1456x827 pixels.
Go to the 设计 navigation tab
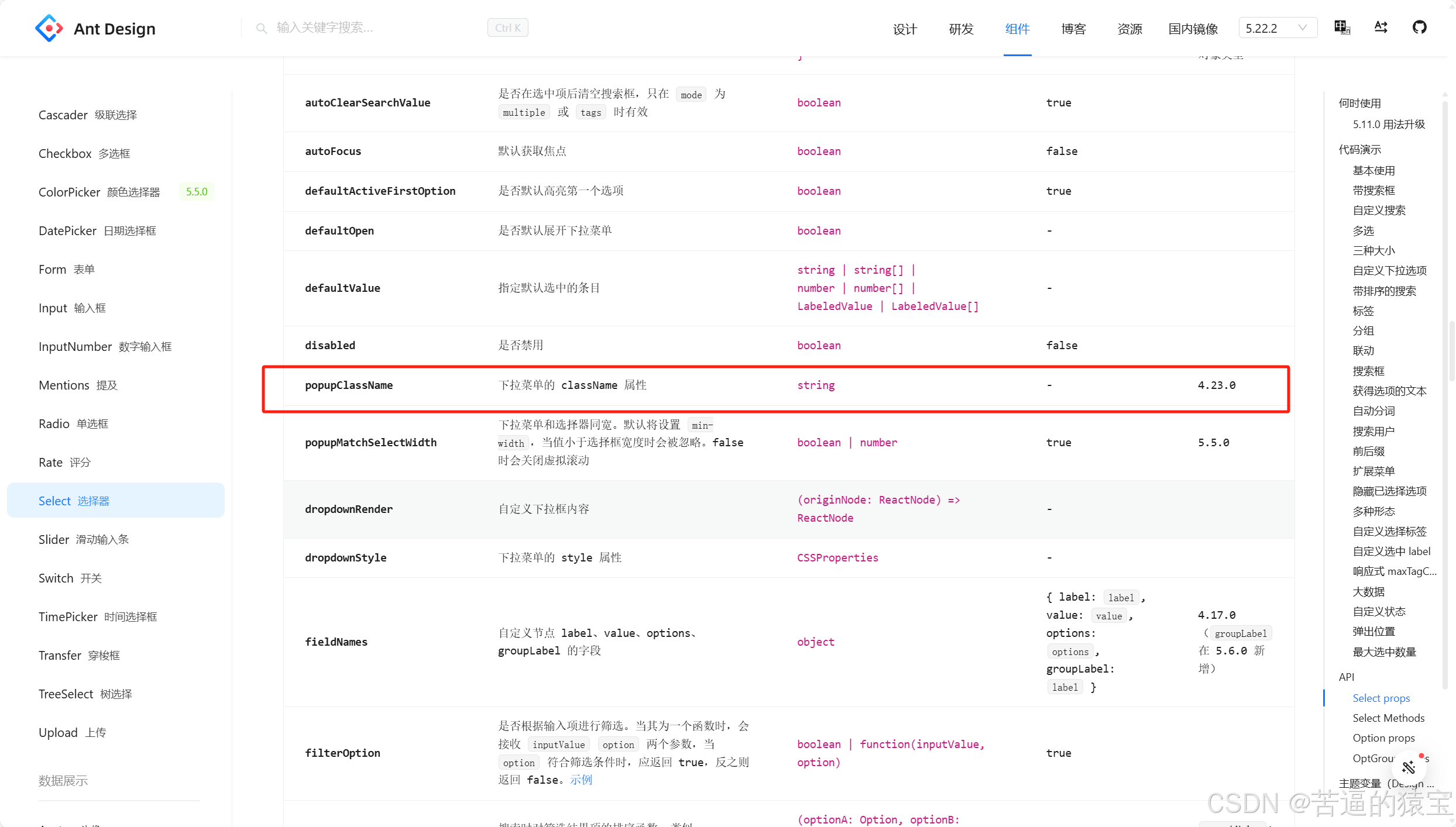point(905,29)
